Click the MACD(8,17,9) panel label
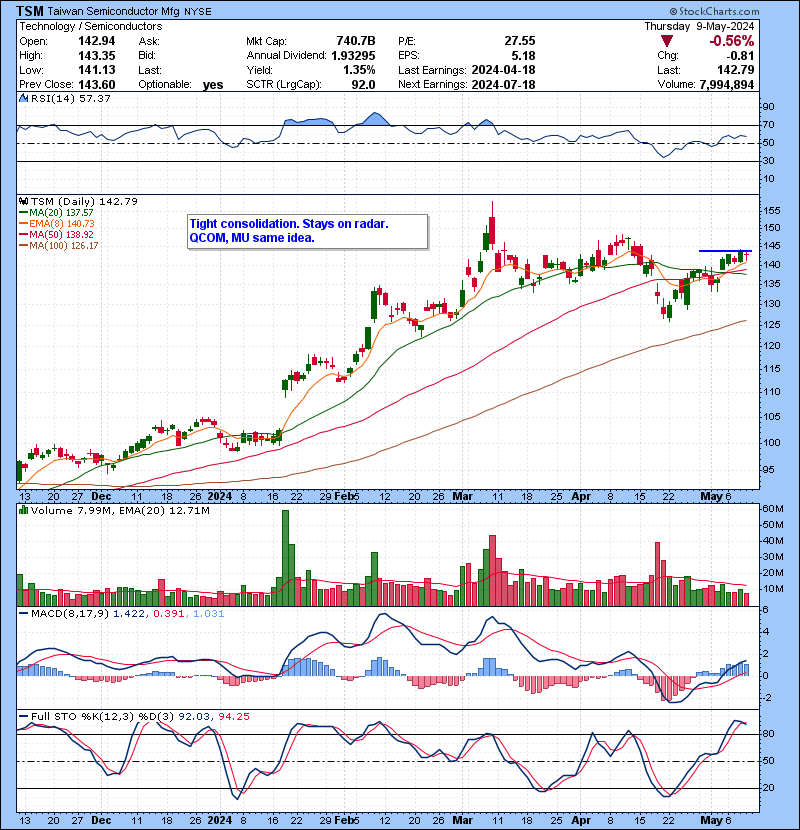Screen dimensions: 800x830 (70, 614)
